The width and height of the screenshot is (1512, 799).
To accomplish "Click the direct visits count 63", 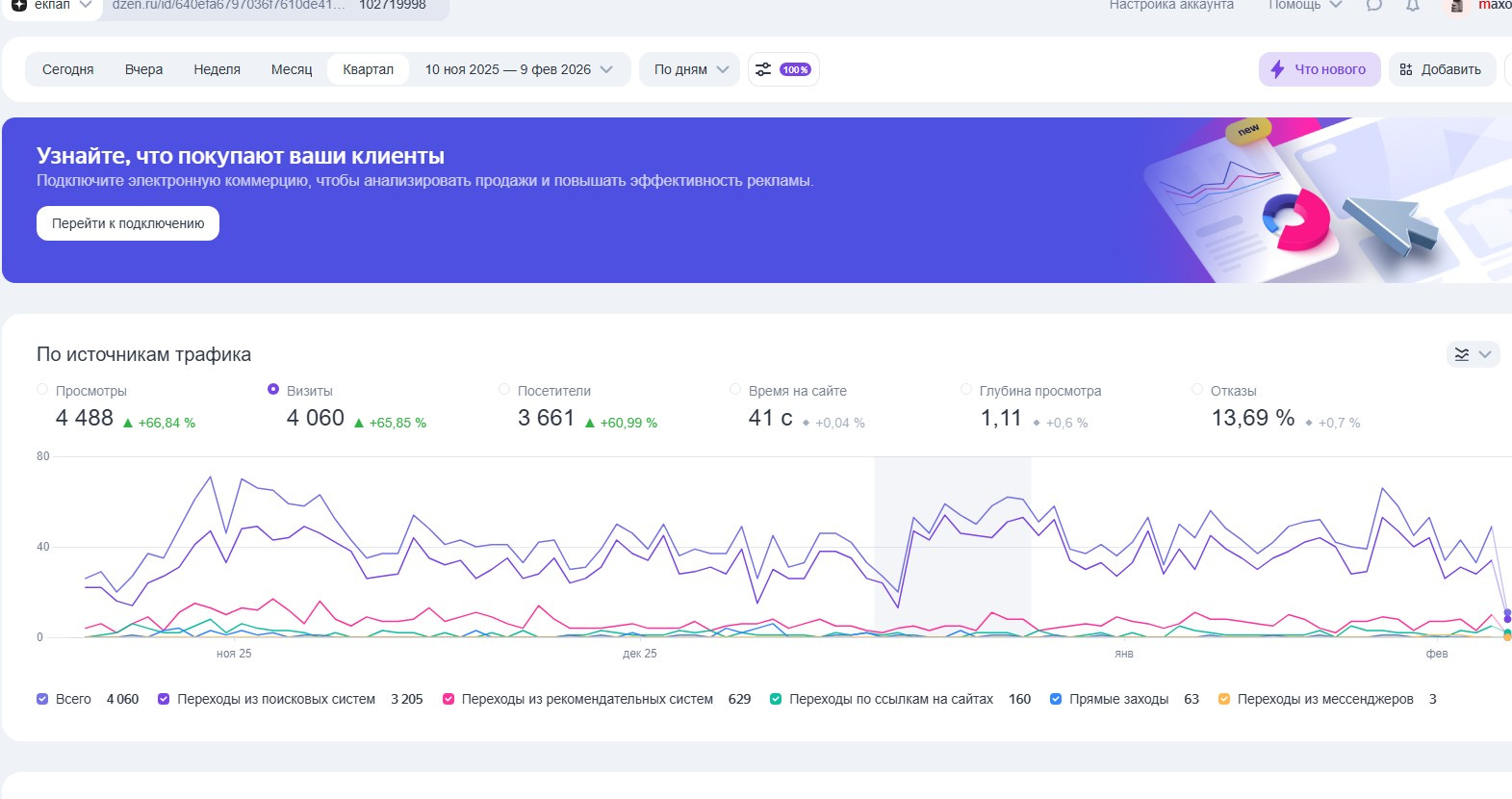I will tap(1192, 699).
